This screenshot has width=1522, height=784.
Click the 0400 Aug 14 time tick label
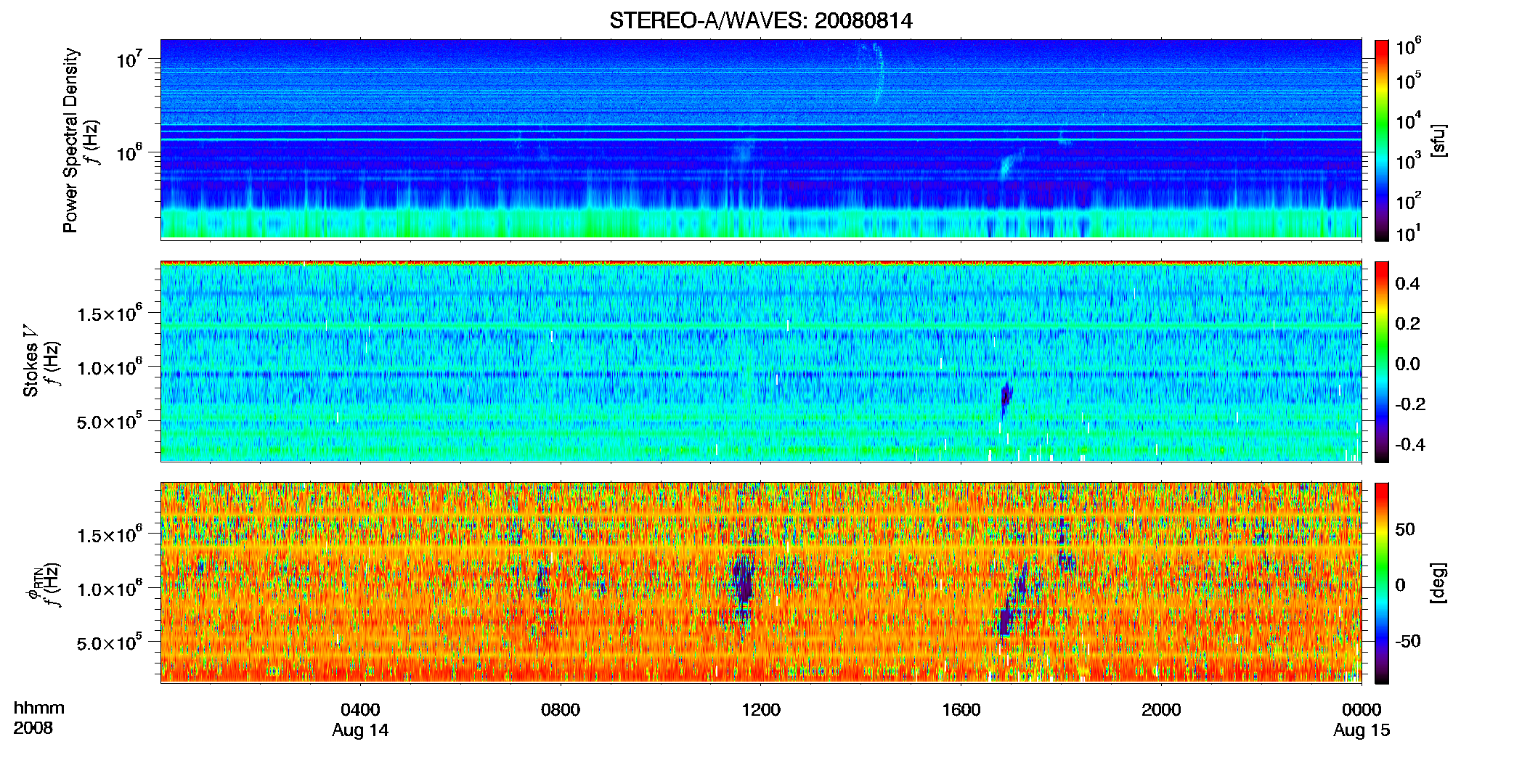[x=360, y=719]
